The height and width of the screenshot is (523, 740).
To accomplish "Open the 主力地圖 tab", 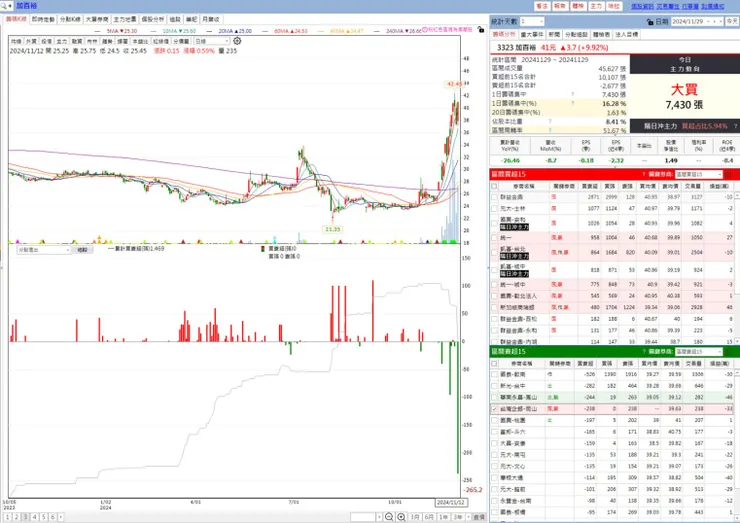I will (125, 19).
